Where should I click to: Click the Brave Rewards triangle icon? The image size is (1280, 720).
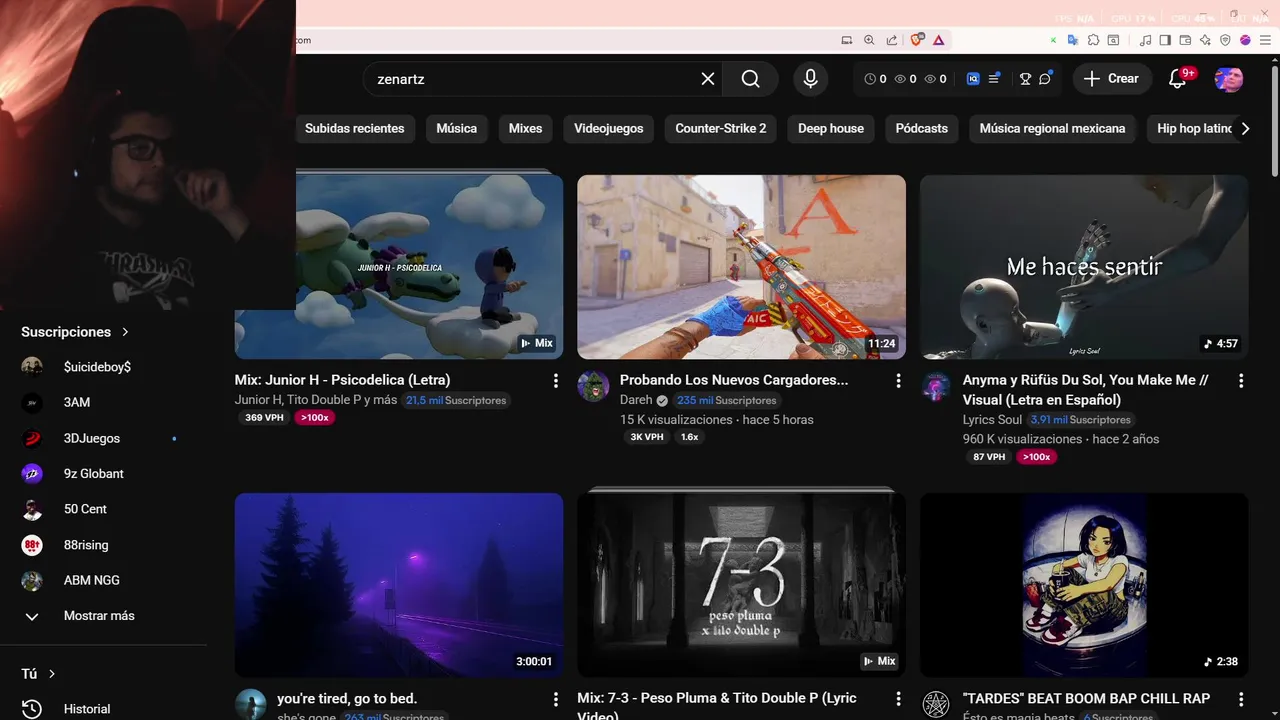(x=939, y=40)
